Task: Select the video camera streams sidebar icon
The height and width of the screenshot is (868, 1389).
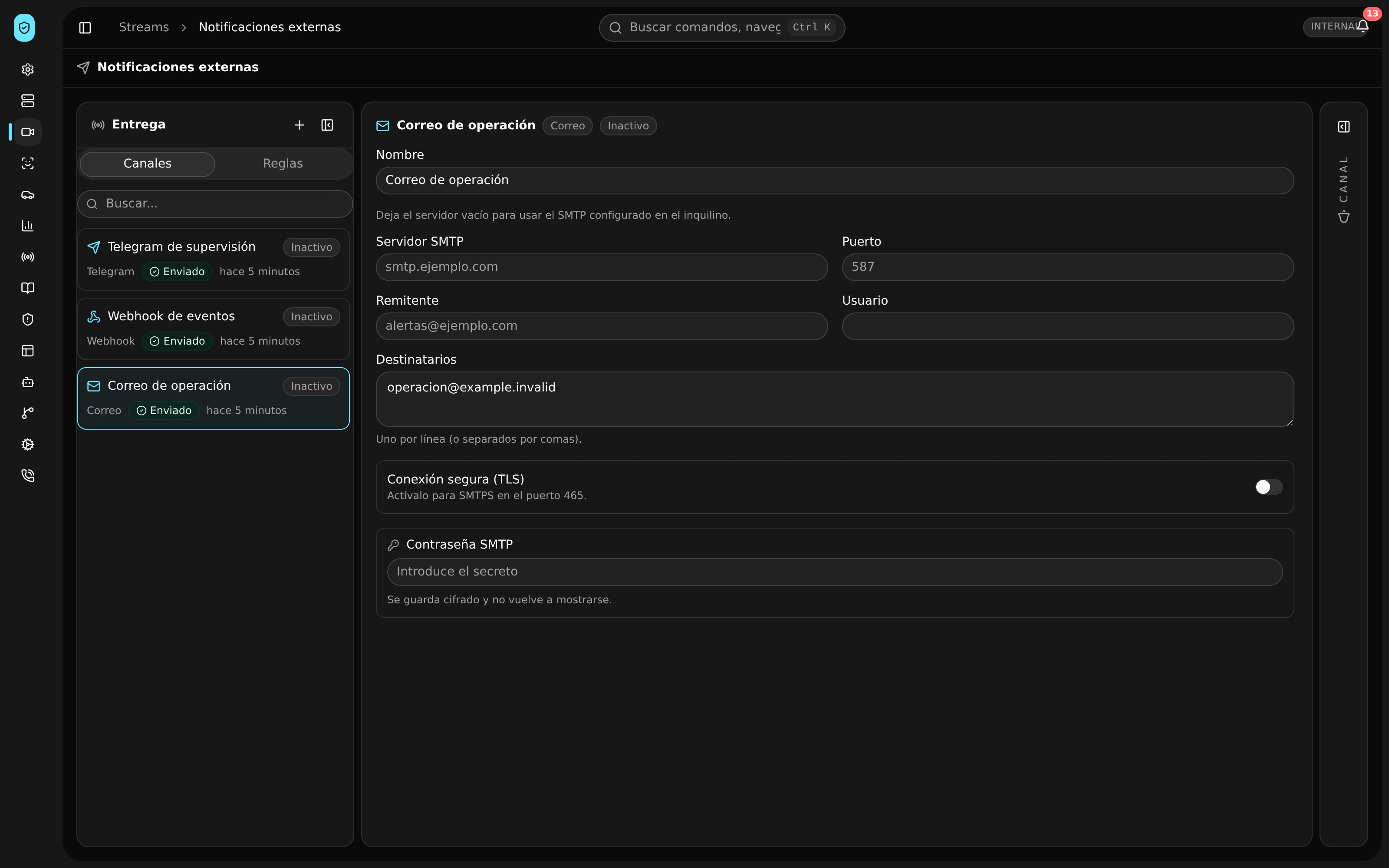Action: click(x=27, y=132)
